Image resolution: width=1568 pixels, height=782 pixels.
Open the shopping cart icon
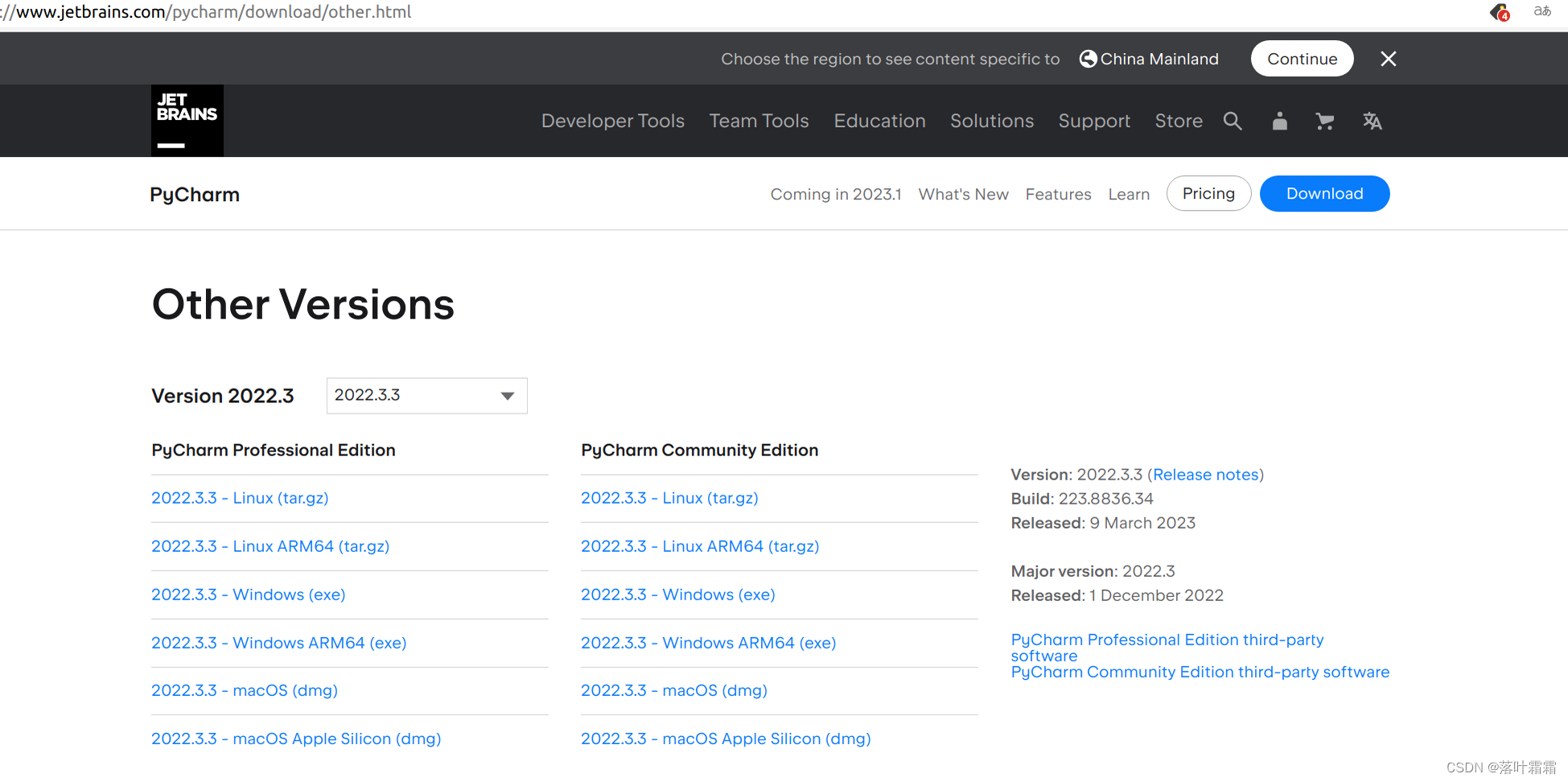[x=1324, y=121]
